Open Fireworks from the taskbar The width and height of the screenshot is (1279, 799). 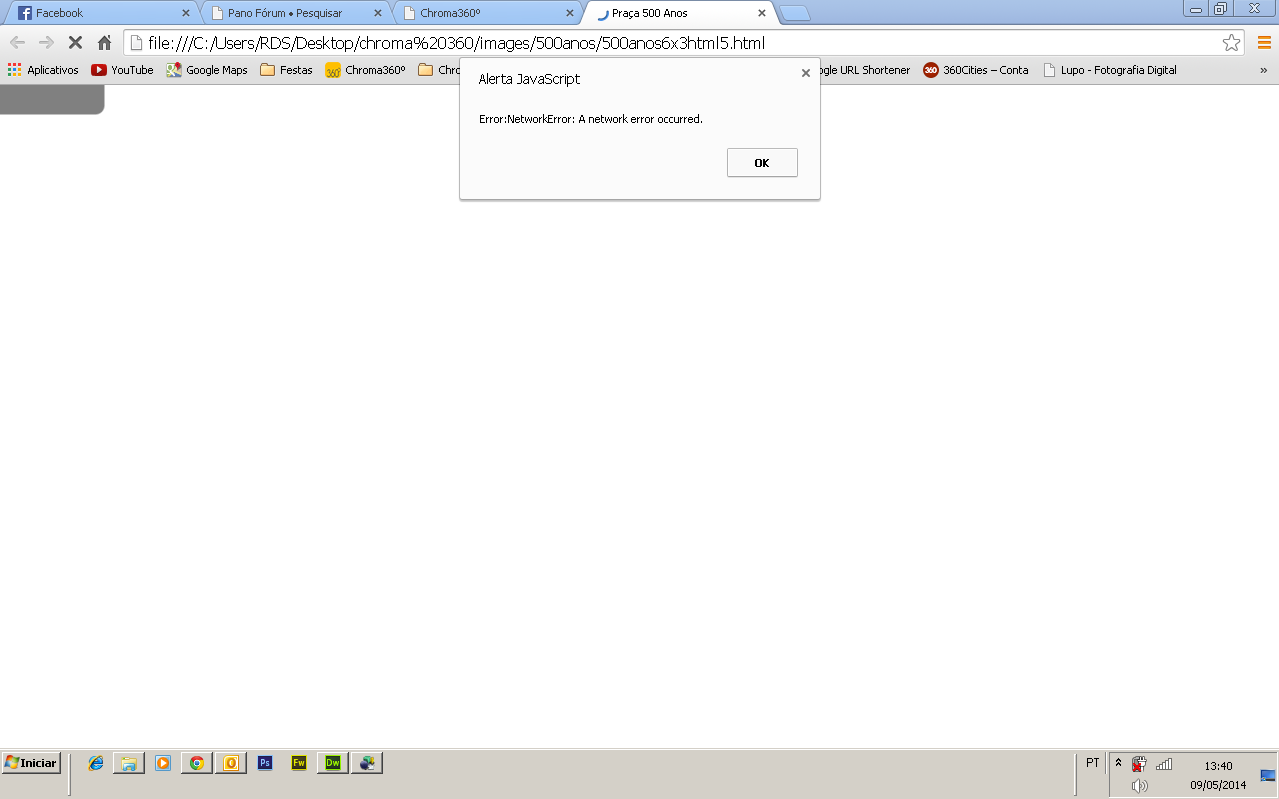tap(299, 763)
